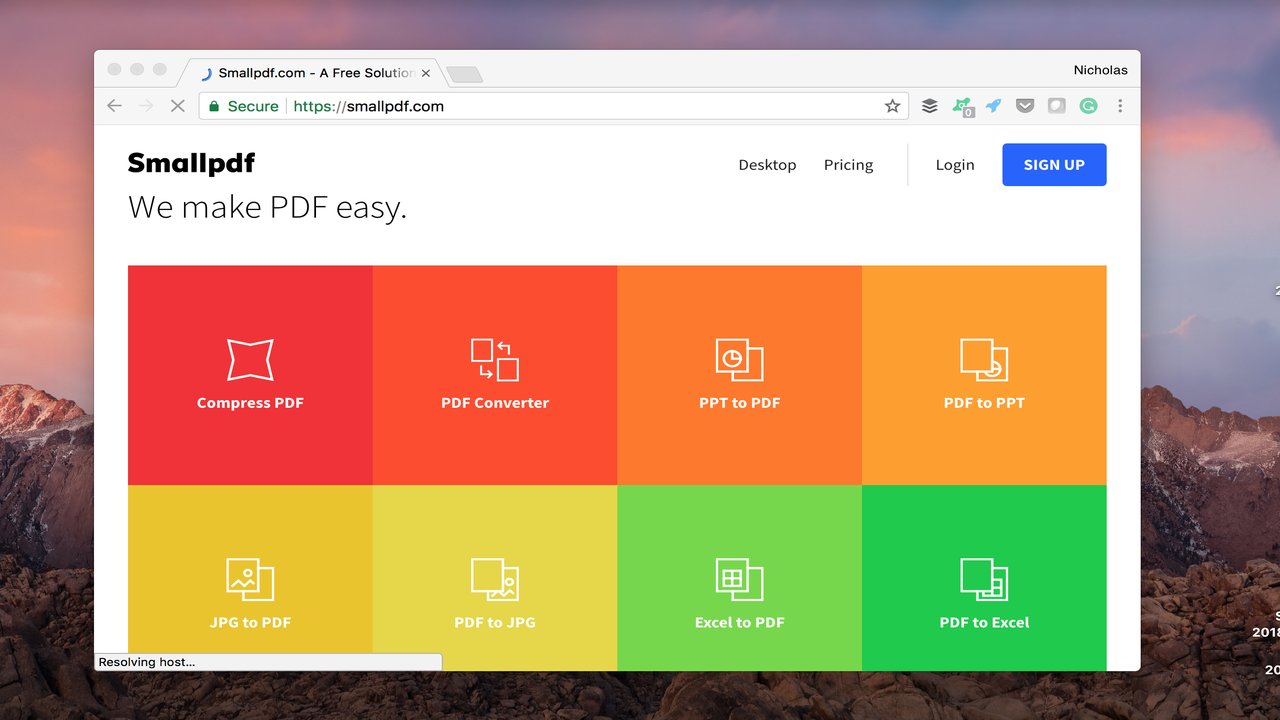Open the Compress PDF tool tile
Viewport: 1280px width, 720px height.
[x=250, y=375]
